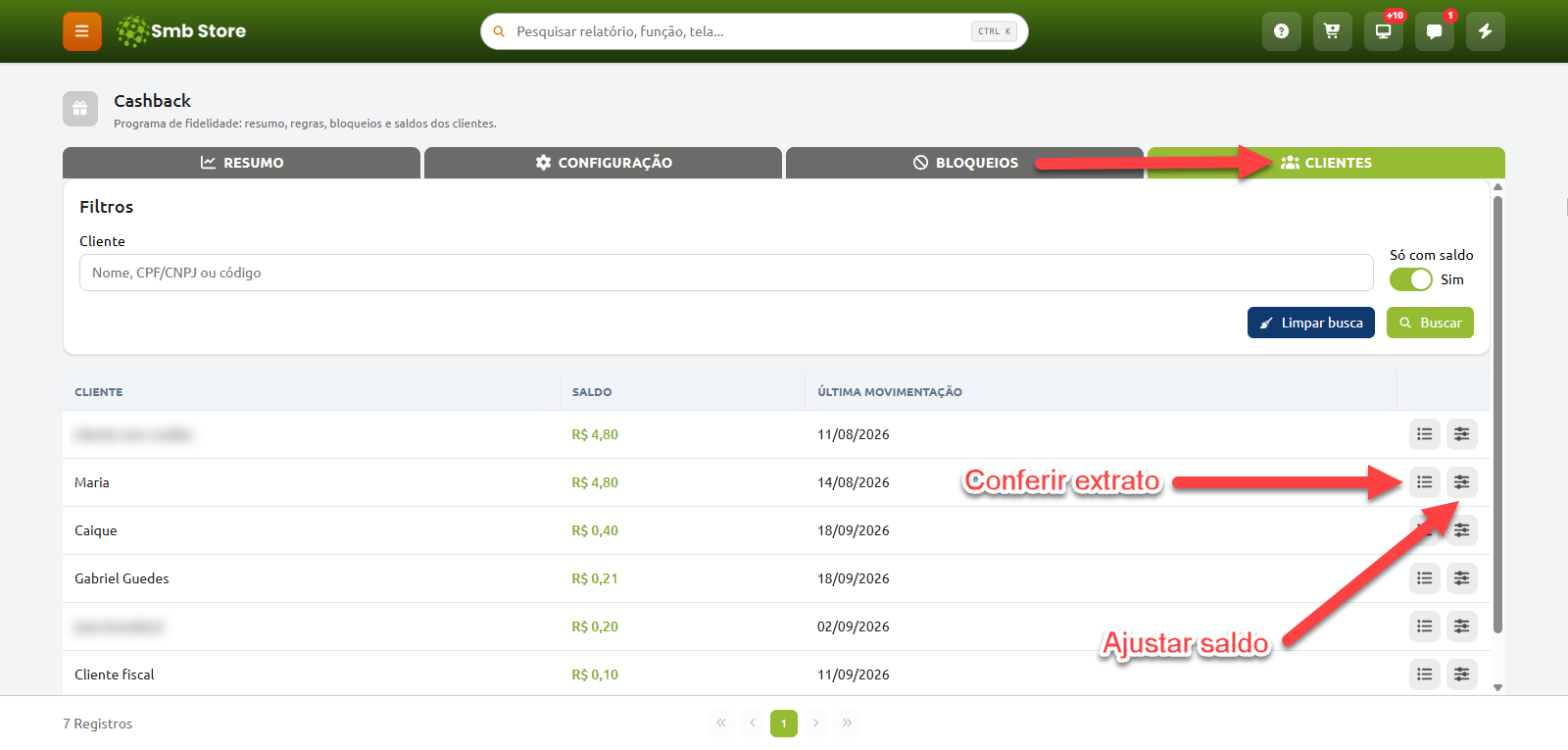This screenshot has height=750, width=1568.
Task: View extrato icon for Gabriel Guedes
Action: coord(1425,578)
